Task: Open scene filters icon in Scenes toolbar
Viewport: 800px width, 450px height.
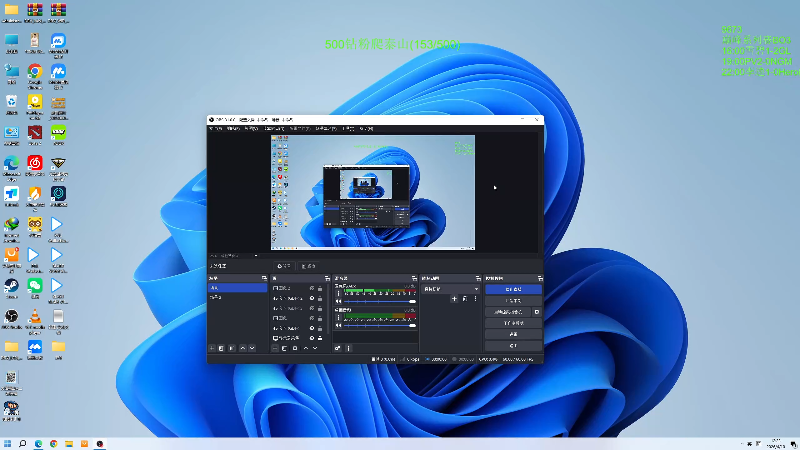Action: coord(232,348)
